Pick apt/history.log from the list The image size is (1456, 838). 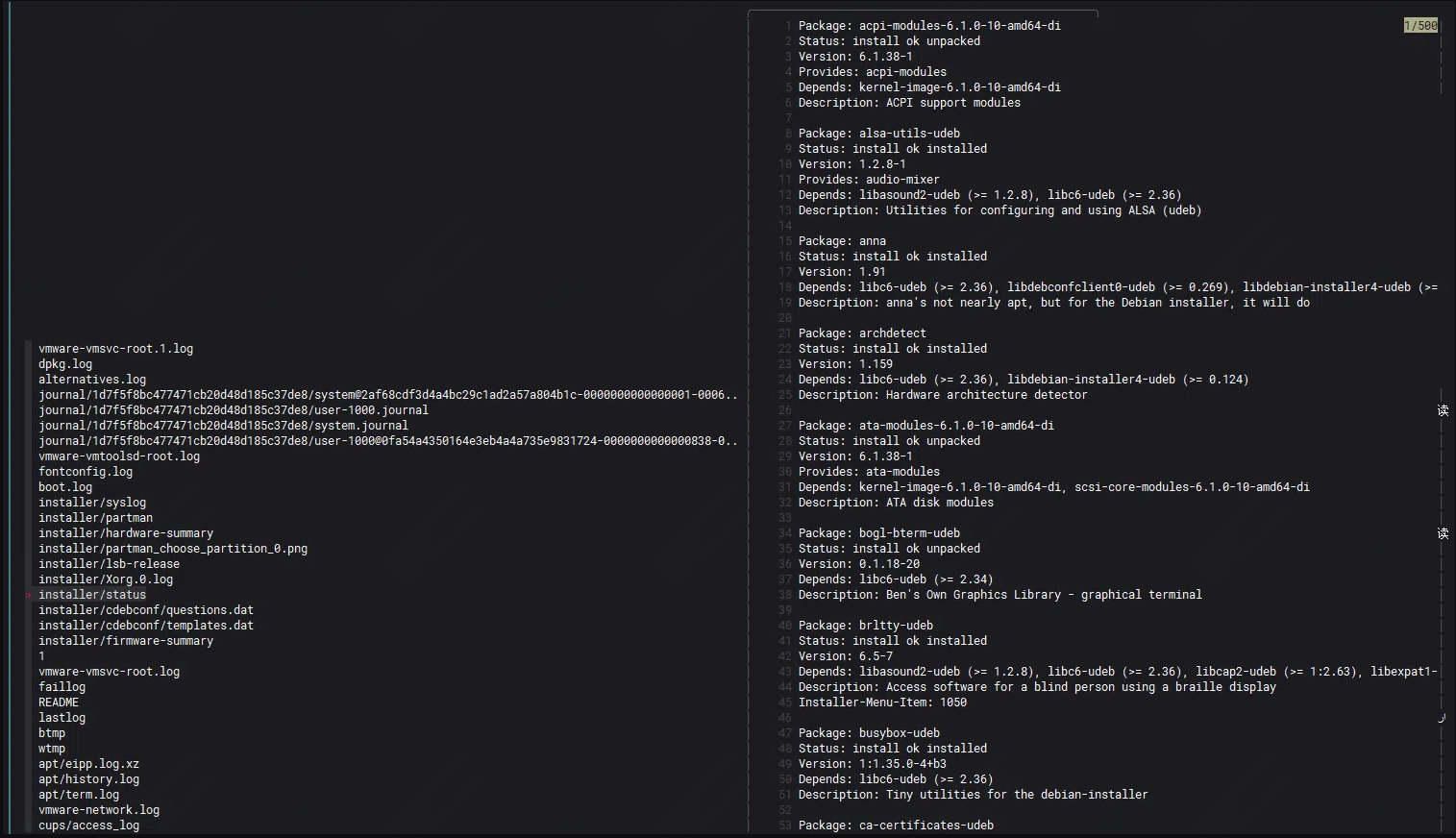point(88,779)
